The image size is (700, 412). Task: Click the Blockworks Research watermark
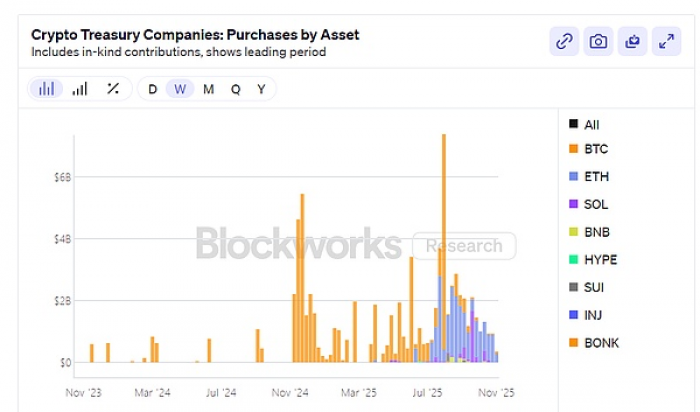pyautogui.click(x=355, y=245)
